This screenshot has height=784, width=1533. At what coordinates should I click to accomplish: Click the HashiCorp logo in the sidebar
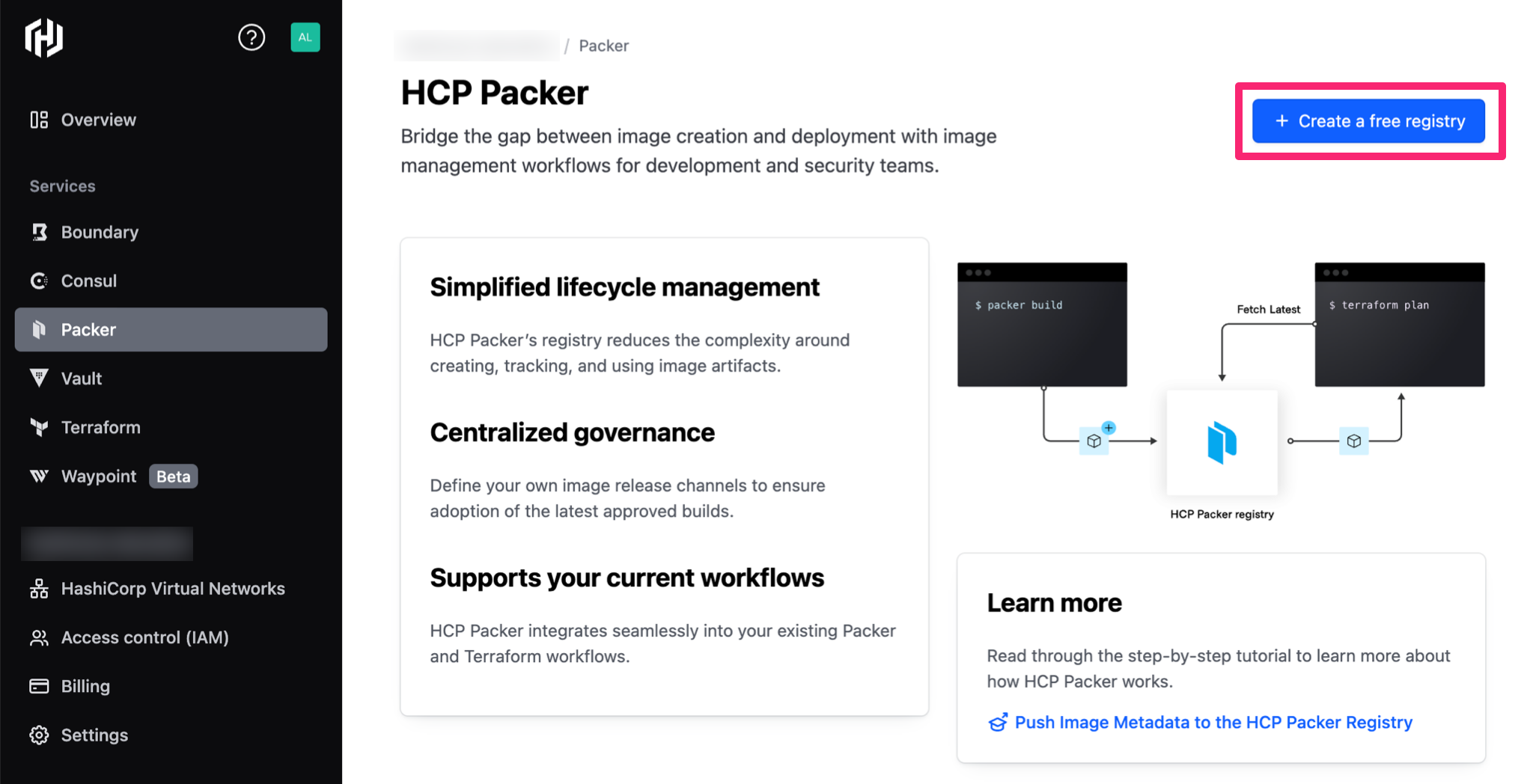[43, 37]
